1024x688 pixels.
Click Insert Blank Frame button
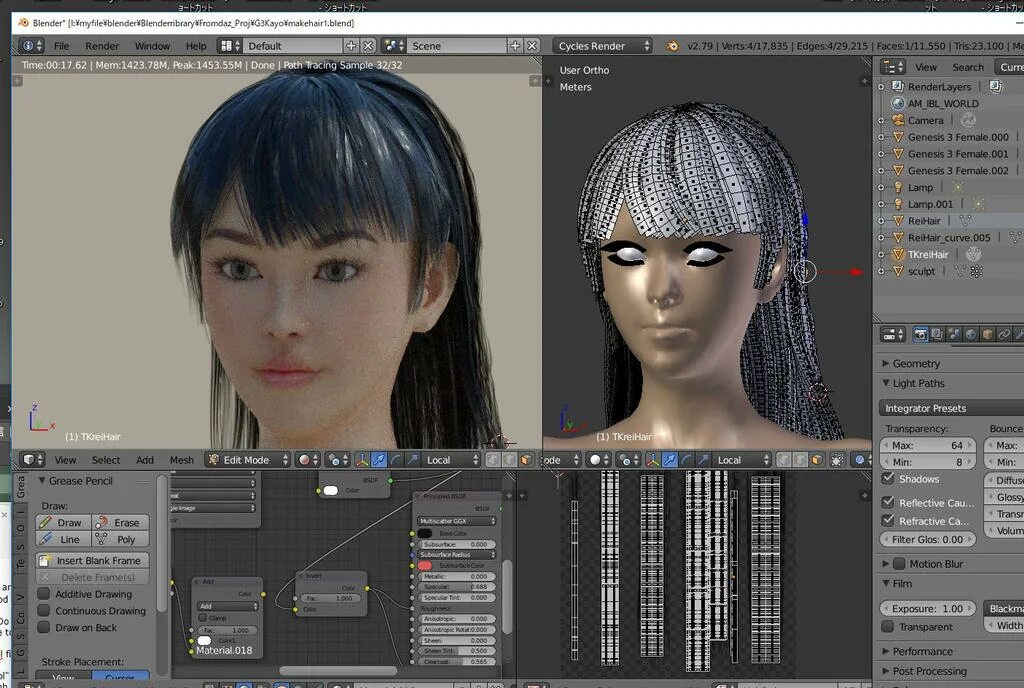point(92,560)
